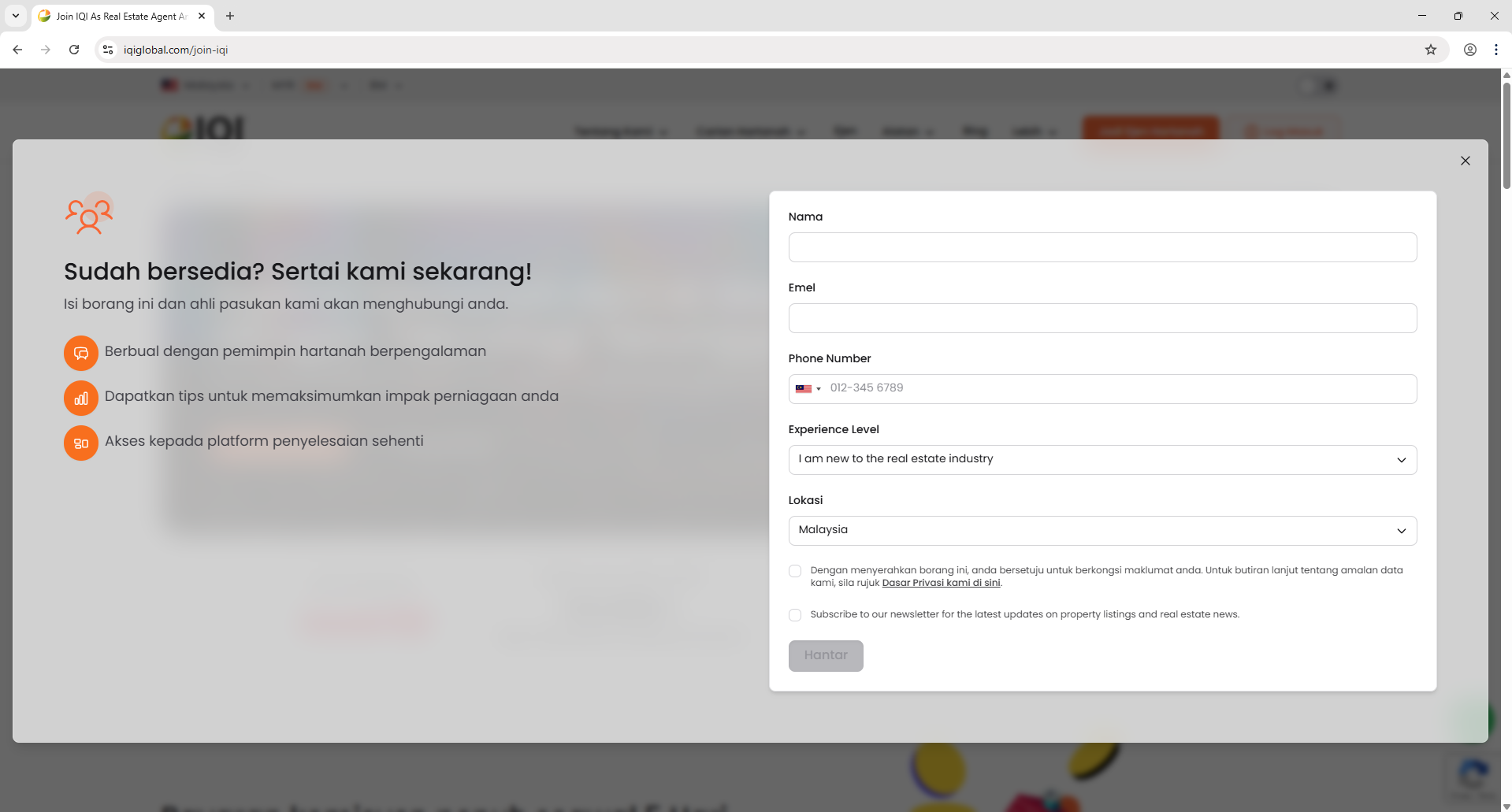Click the orange group people icon

(89, 214)
